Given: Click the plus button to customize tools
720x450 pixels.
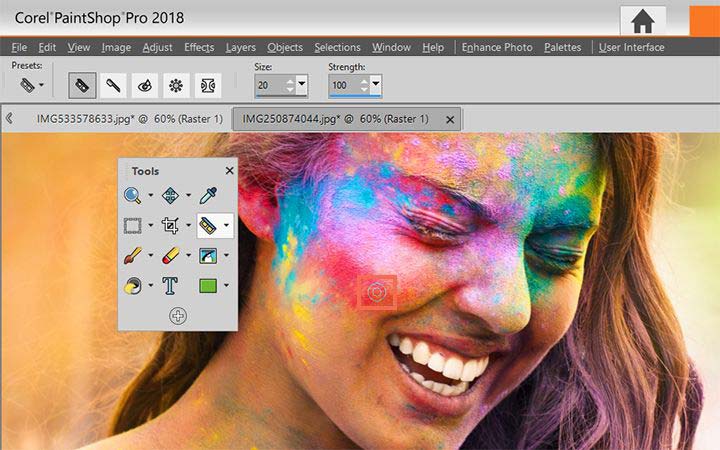Looking at the screenshot, I should 178,316.
